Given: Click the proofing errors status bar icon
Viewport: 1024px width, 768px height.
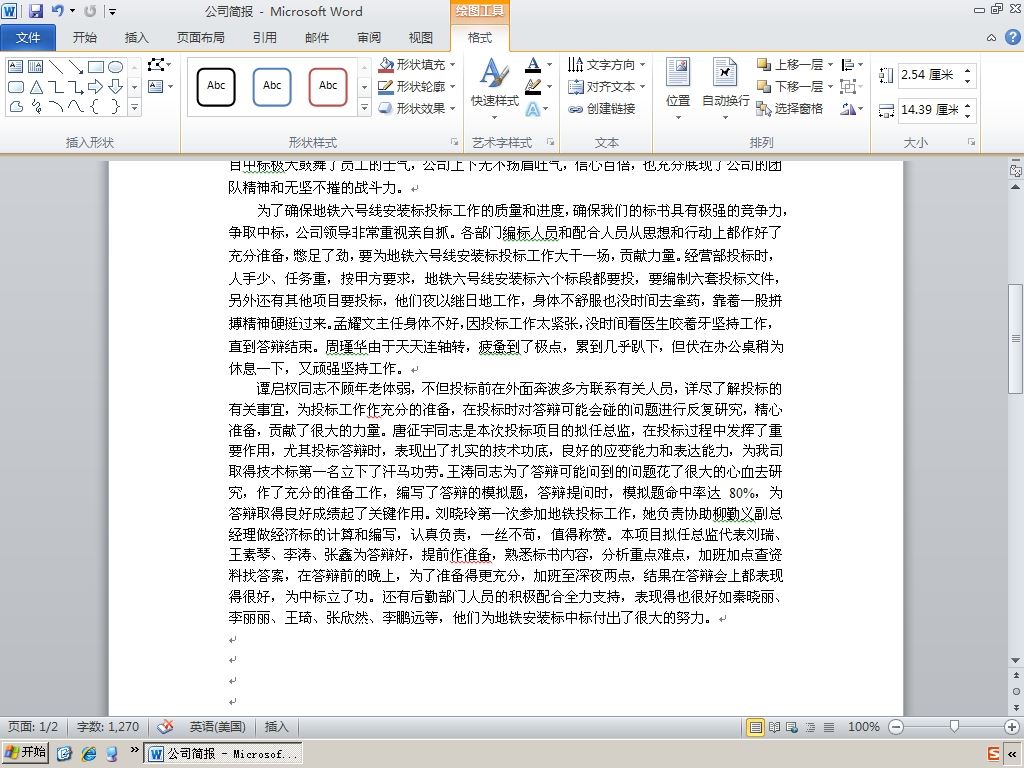Looking at the screenshot, I should click(166, 726).
